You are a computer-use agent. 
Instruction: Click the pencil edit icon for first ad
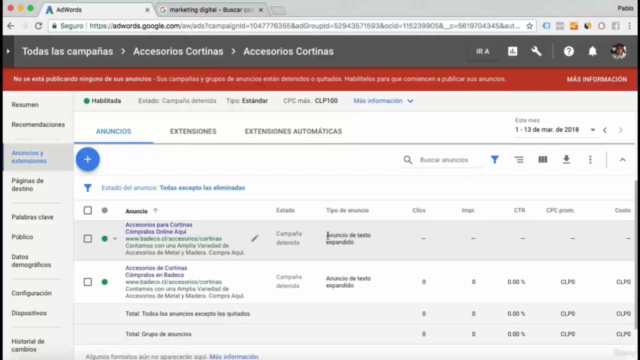[255, 238]
